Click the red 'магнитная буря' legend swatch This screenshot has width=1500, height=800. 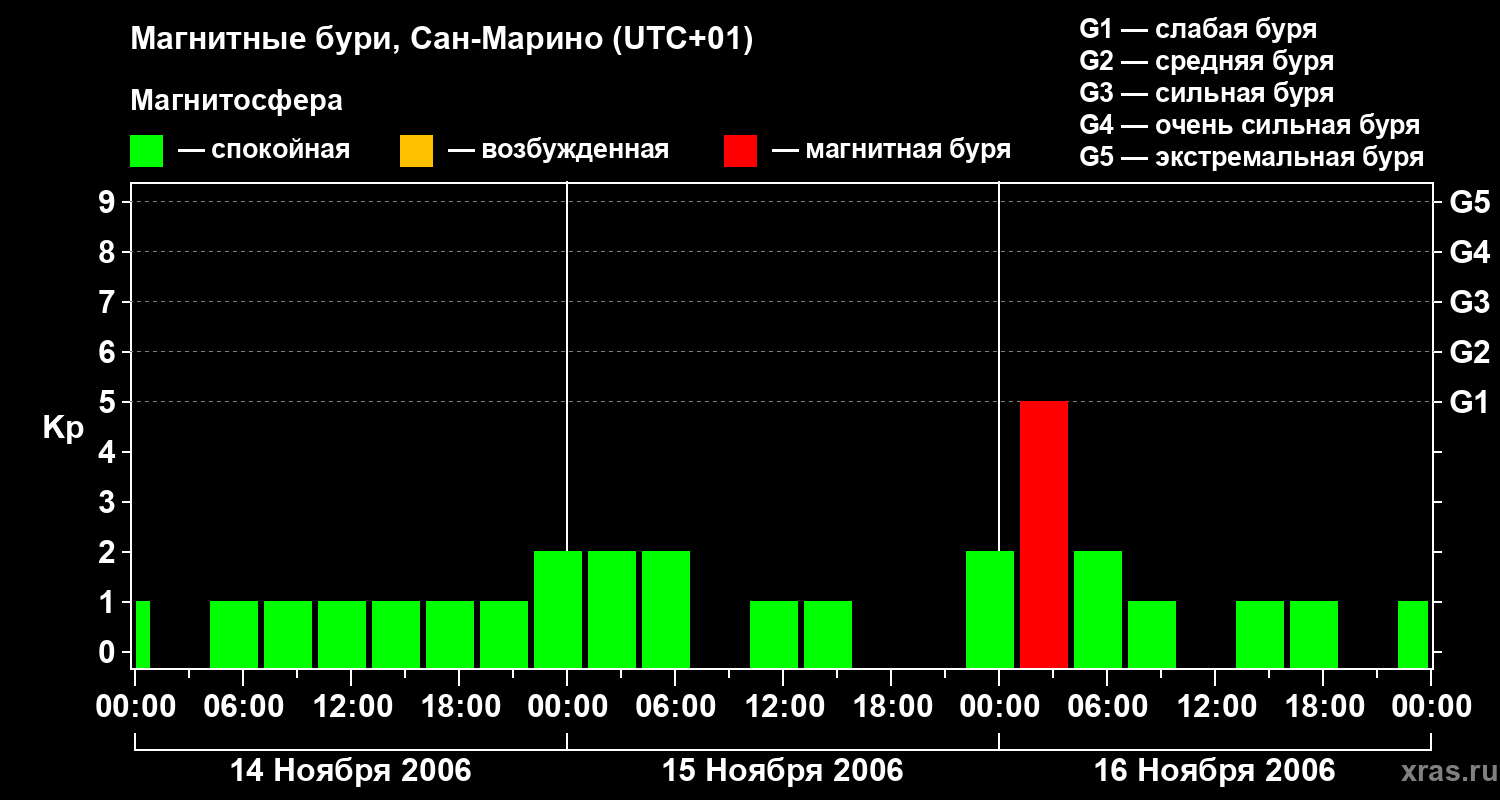point(740,151)
